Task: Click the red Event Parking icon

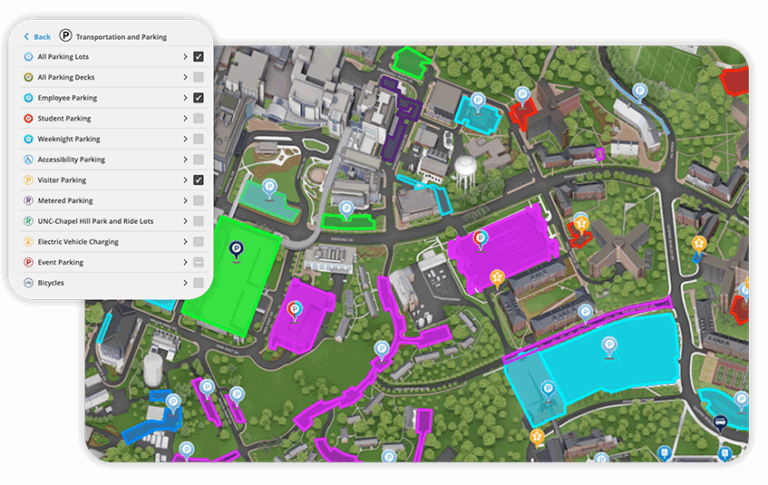Action: (28, 262)
